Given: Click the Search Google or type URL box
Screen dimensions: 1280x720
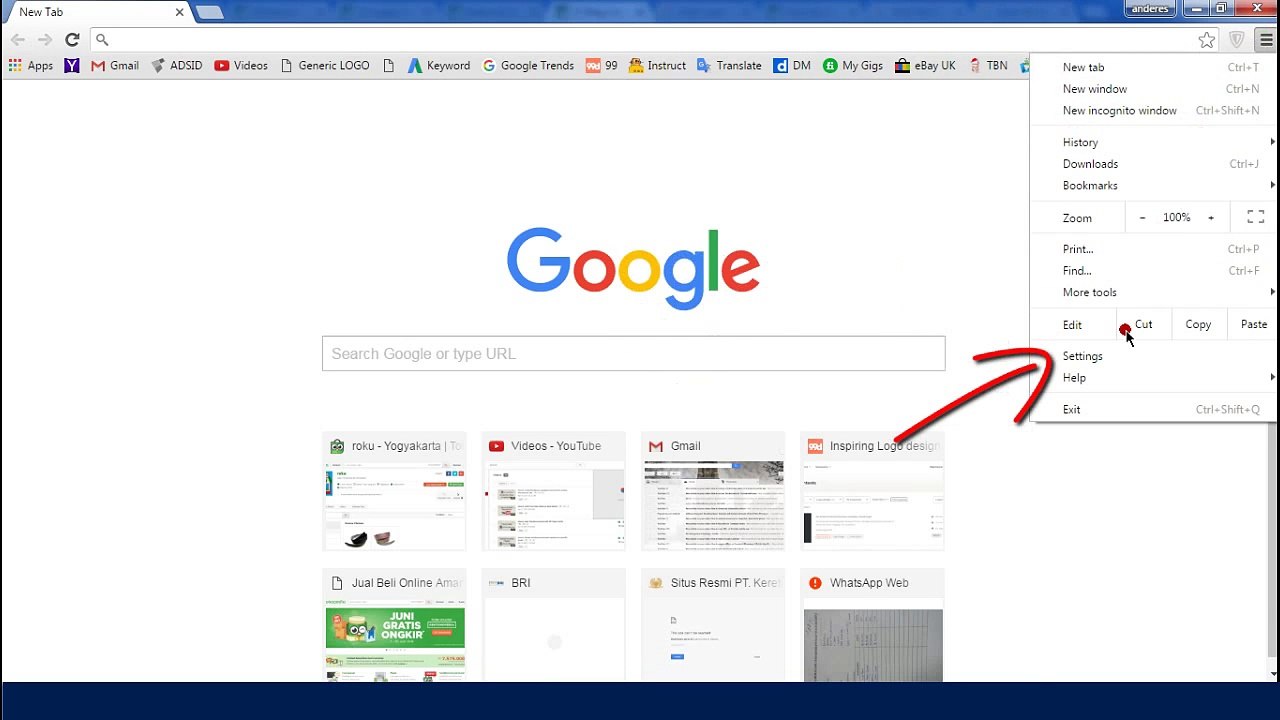Looking at the screenshot, I should (x=633, y=354).
